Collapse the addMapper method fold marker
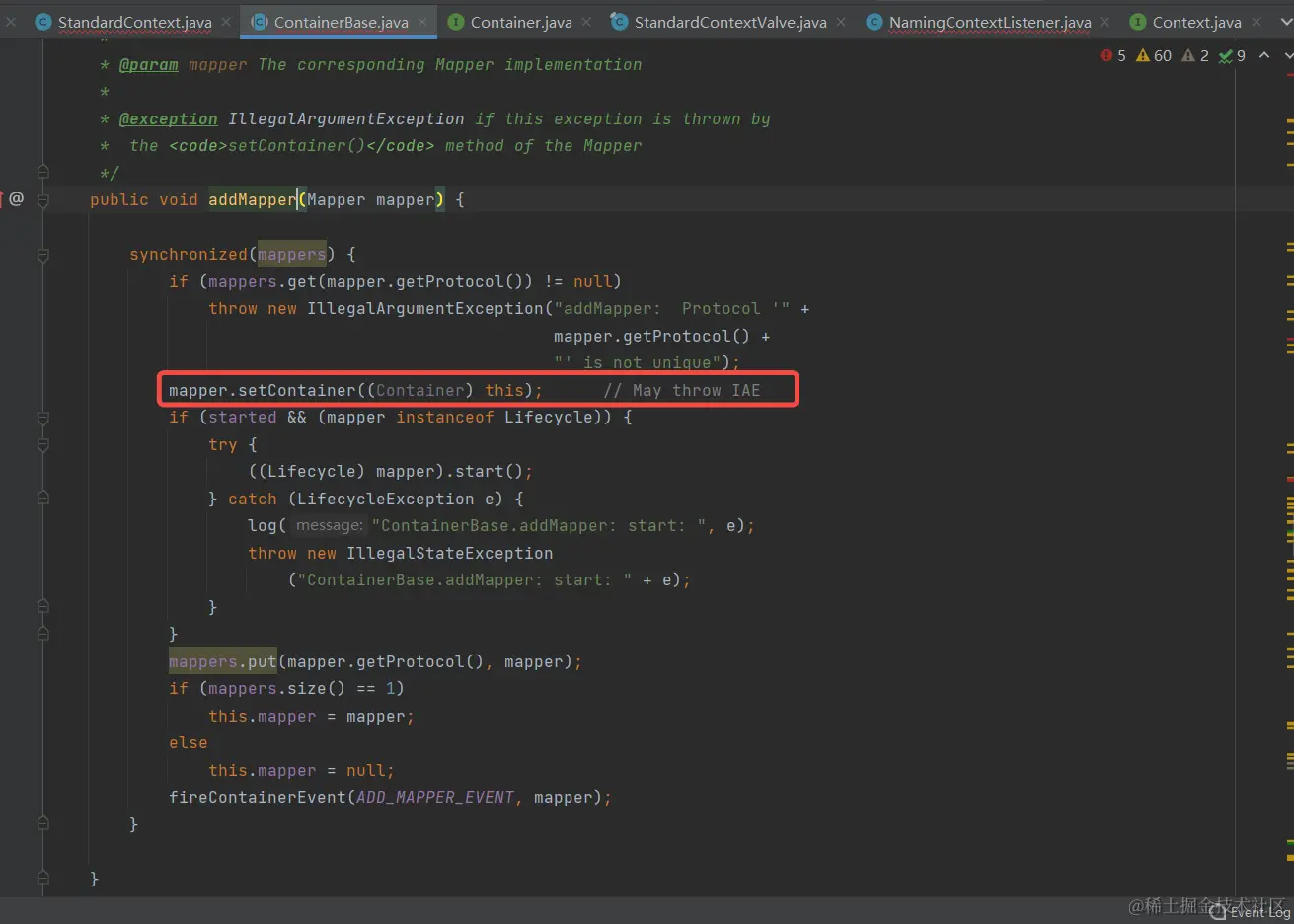 43,200
